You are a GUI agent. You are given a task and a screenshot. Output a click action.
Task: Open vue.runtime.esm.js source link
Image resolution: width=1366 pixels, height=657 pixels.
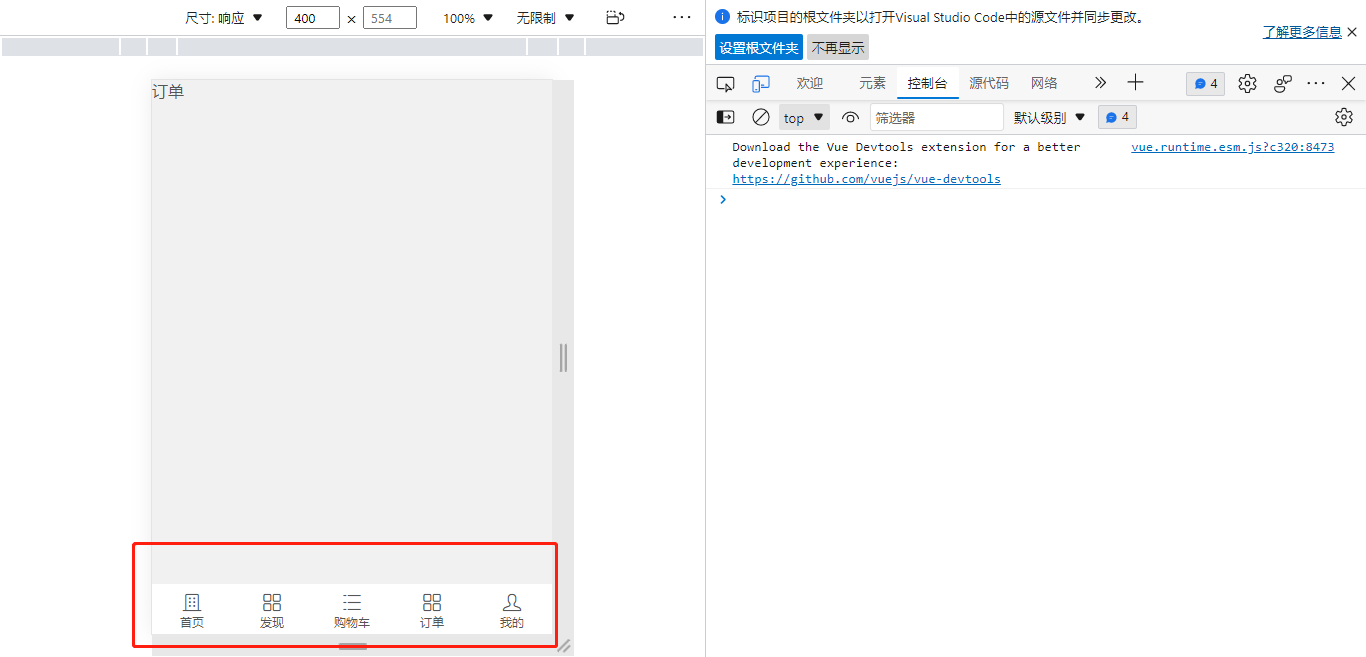1232,147
